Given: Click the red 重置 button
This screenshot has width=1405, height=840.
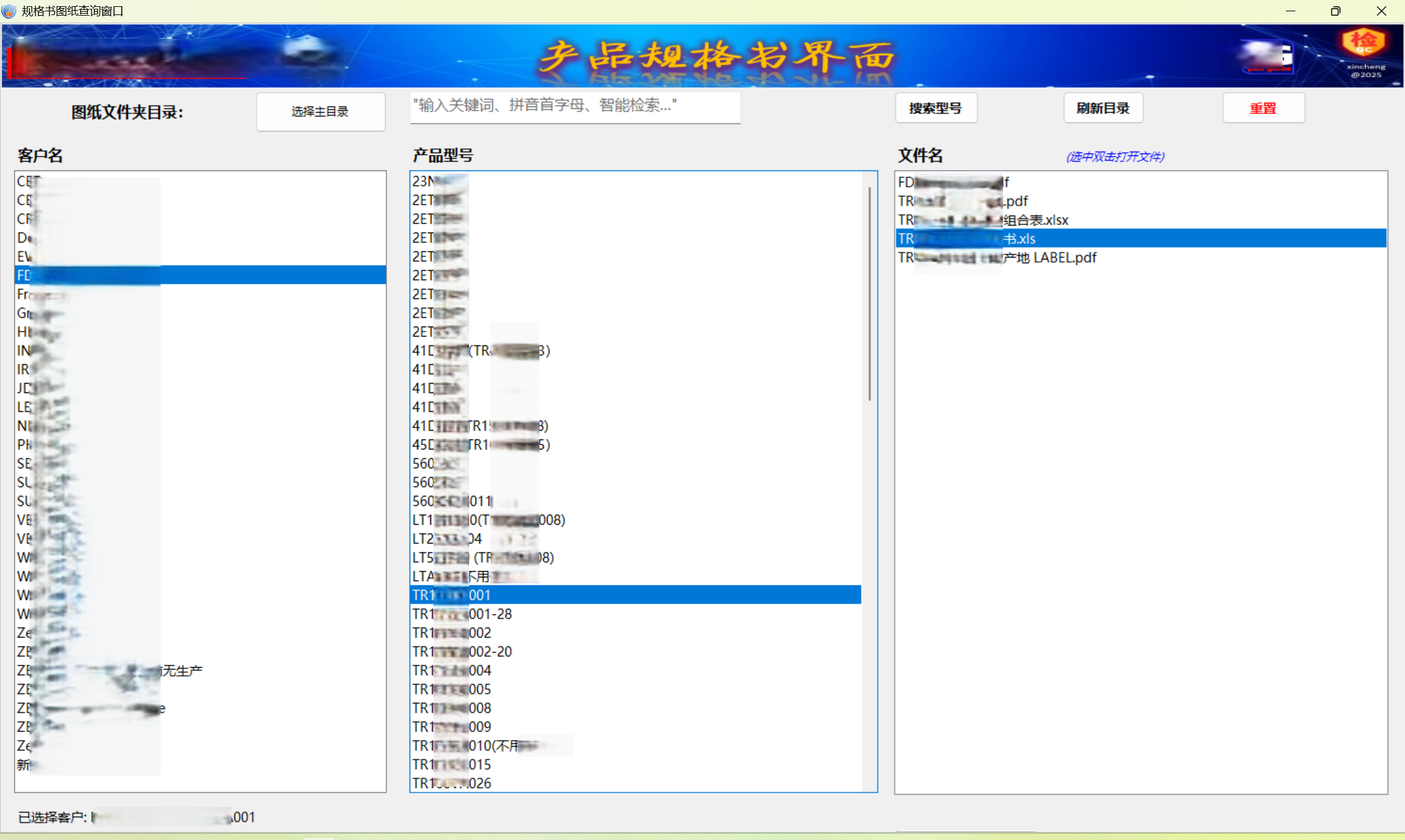Looking at the screenshot, I should [1263, 108].
